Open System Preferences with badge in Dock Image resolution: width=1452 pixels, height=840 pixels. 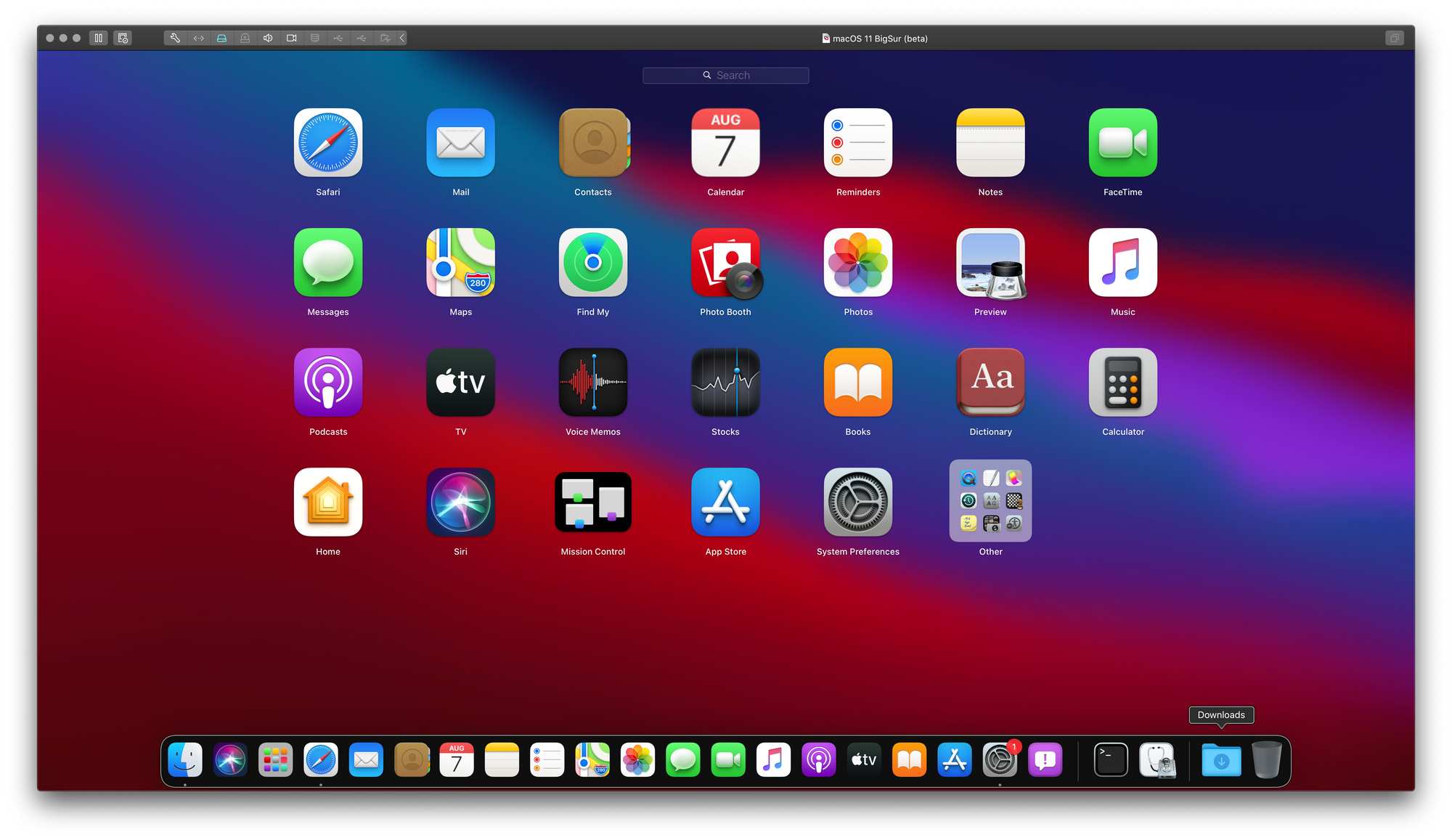1000,760
